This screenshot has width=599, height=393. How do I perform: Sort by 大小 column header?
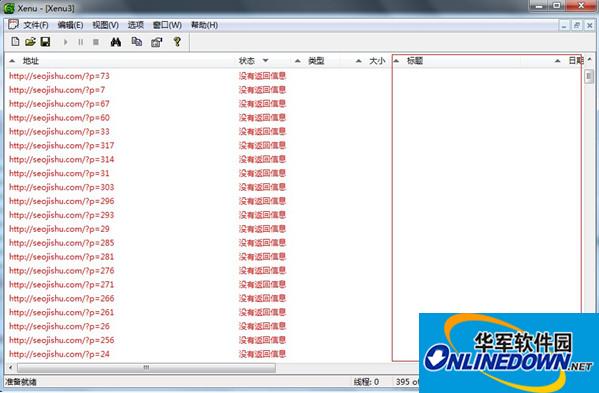tap(372, 61)
